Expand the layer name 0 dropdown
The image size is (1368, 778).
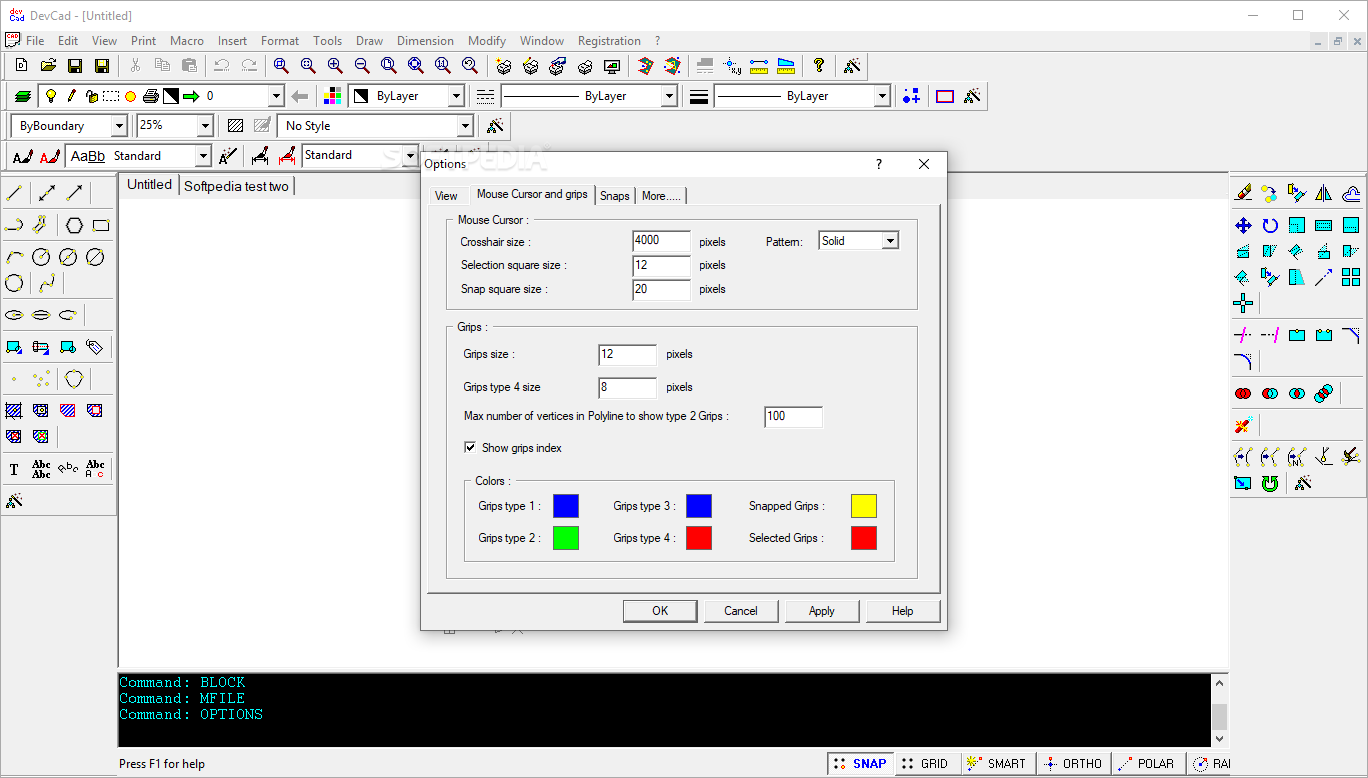tap(276, 96)
